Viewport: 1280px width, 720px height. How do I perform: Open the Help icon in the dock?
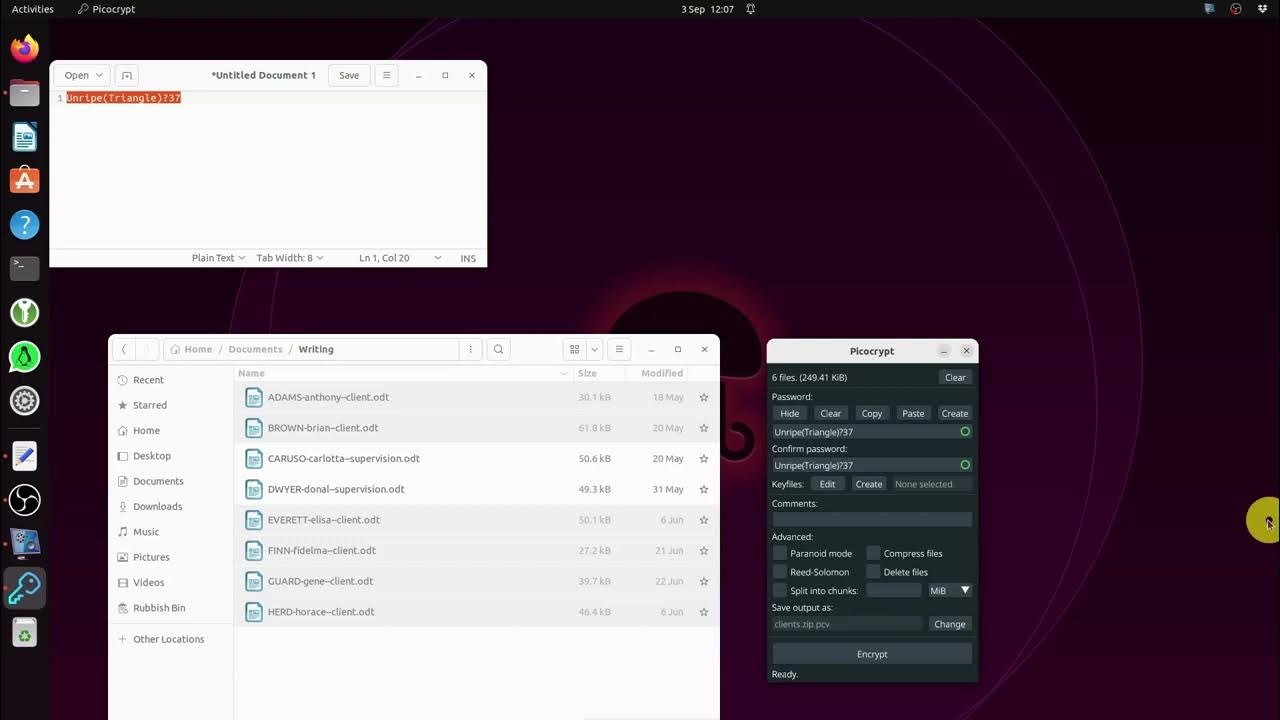(25, 224)
